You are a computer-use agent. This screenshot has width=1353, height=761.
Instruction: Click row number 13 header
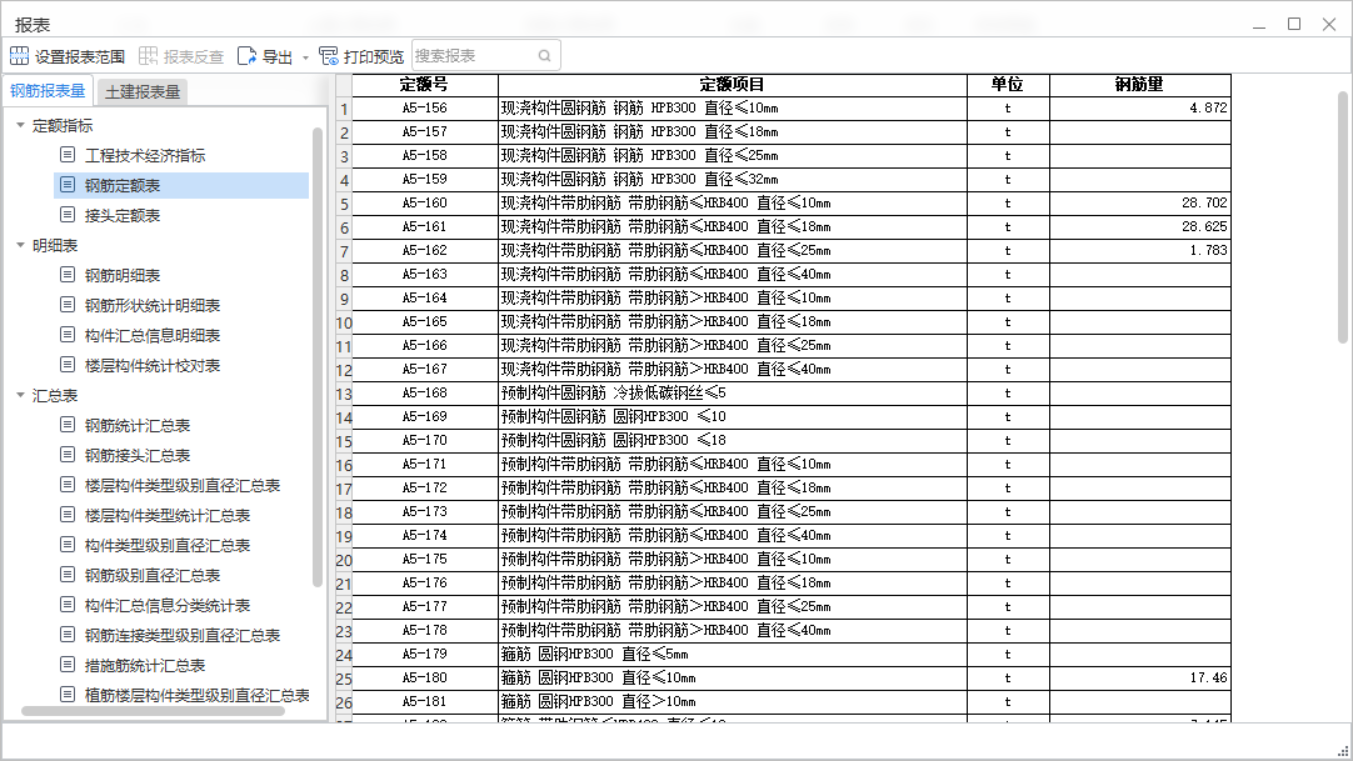point(344,394)
